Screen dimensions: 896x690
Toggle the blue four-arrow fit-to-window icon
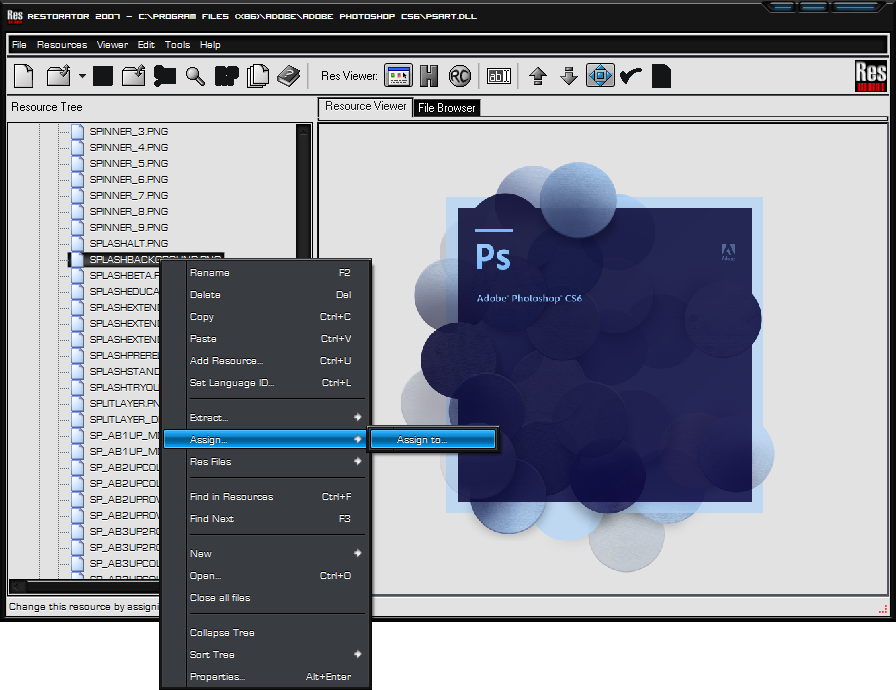(600, 75)
